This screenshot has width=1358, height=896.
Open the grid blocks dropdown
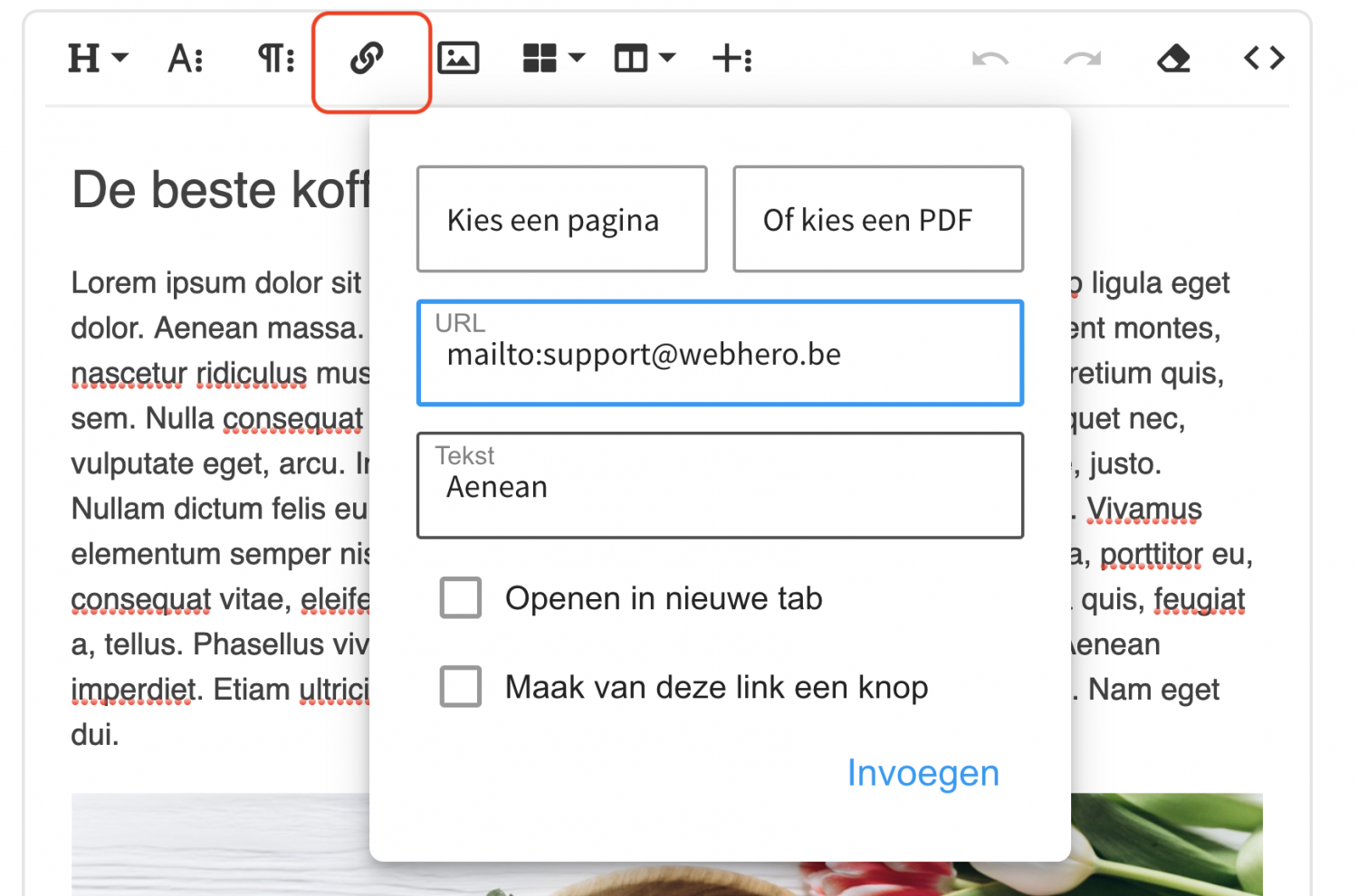click(x=554, y=59)
